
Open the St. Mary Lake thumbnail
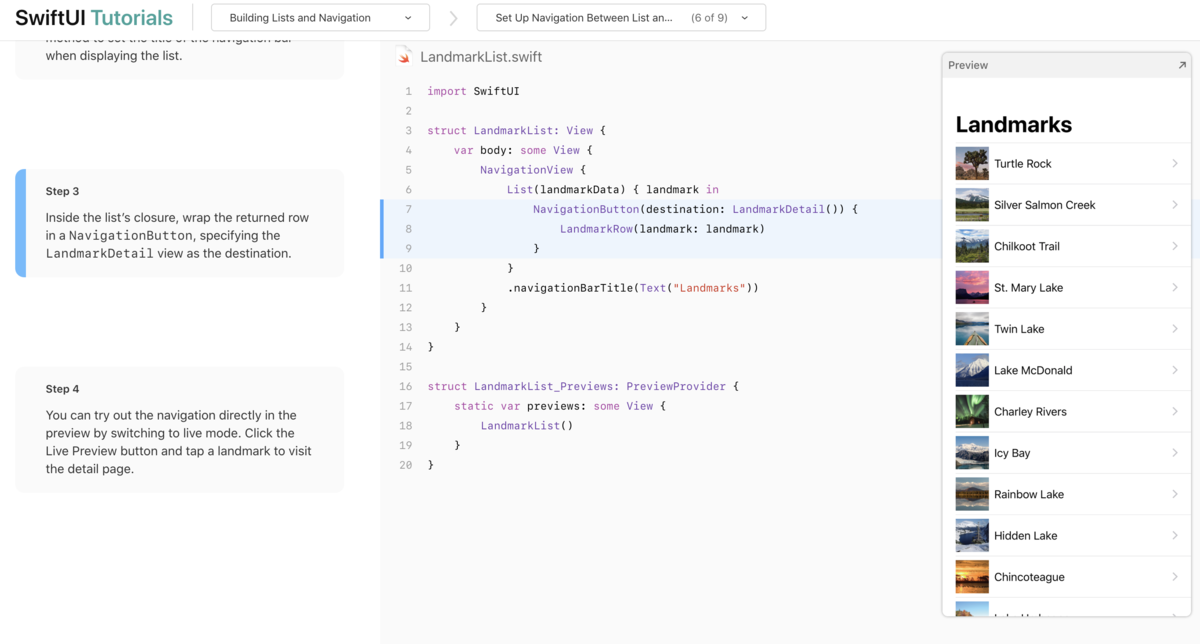(972, 287)
